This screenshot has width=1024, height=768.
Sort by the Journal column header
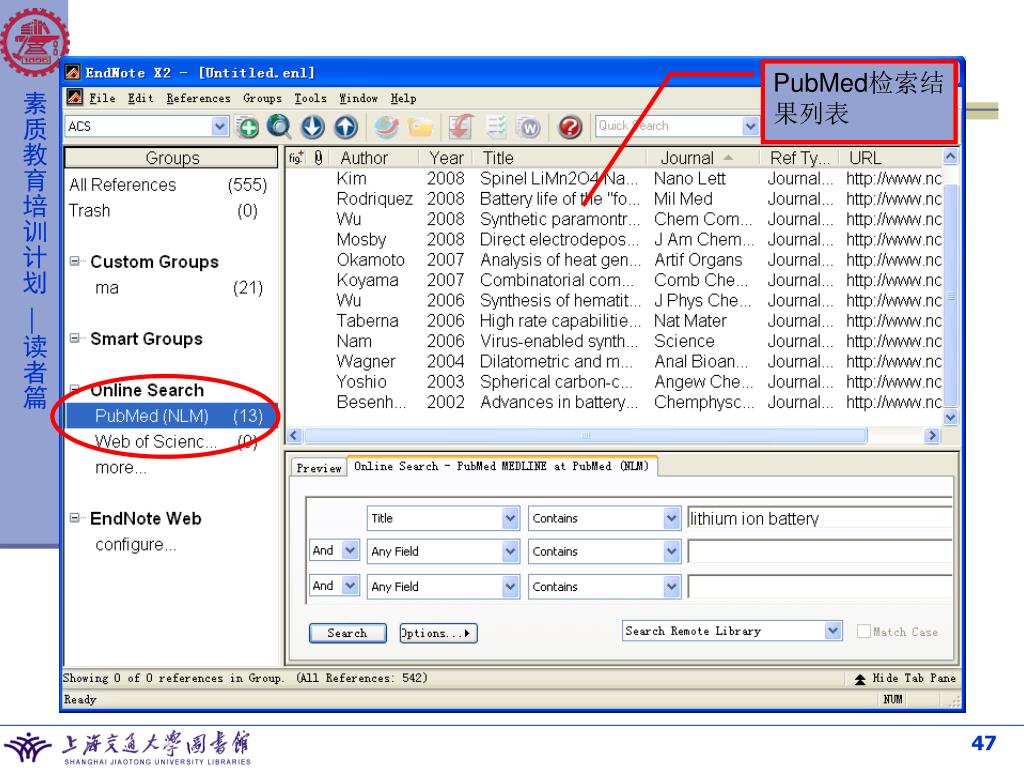pos(696,157)
